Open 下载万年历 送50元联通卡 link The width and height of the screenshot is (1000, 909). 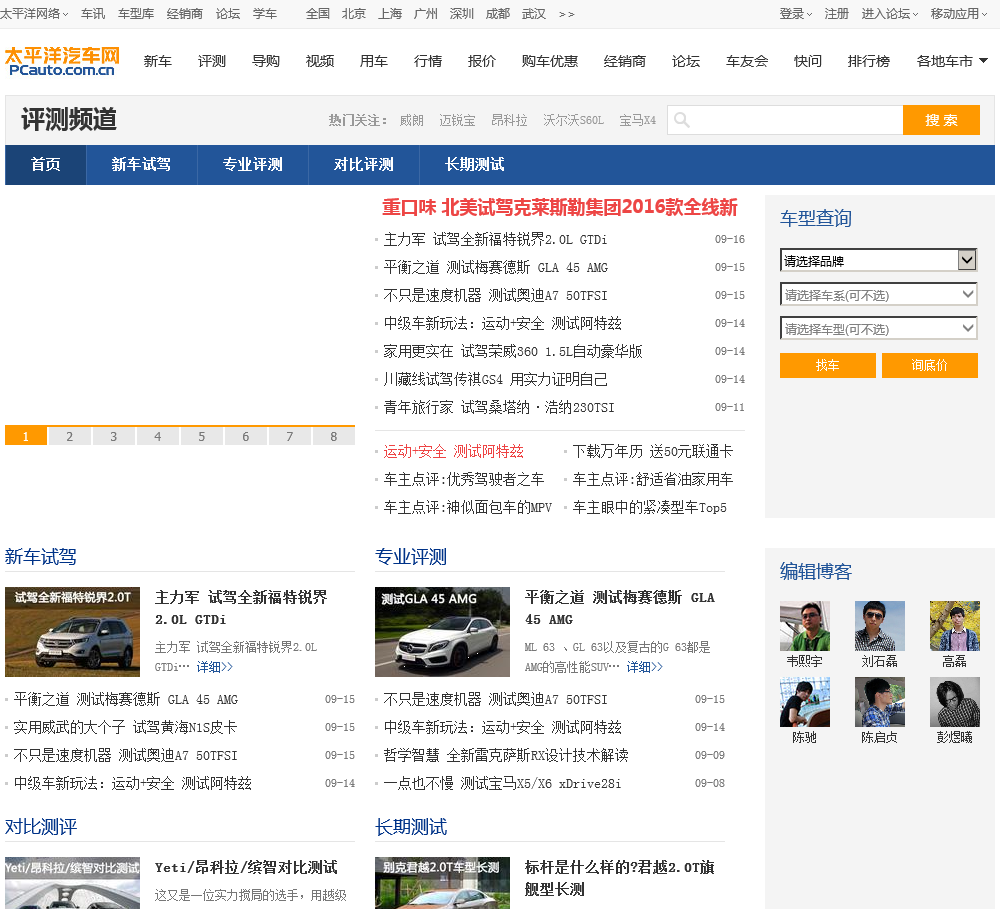652,452
